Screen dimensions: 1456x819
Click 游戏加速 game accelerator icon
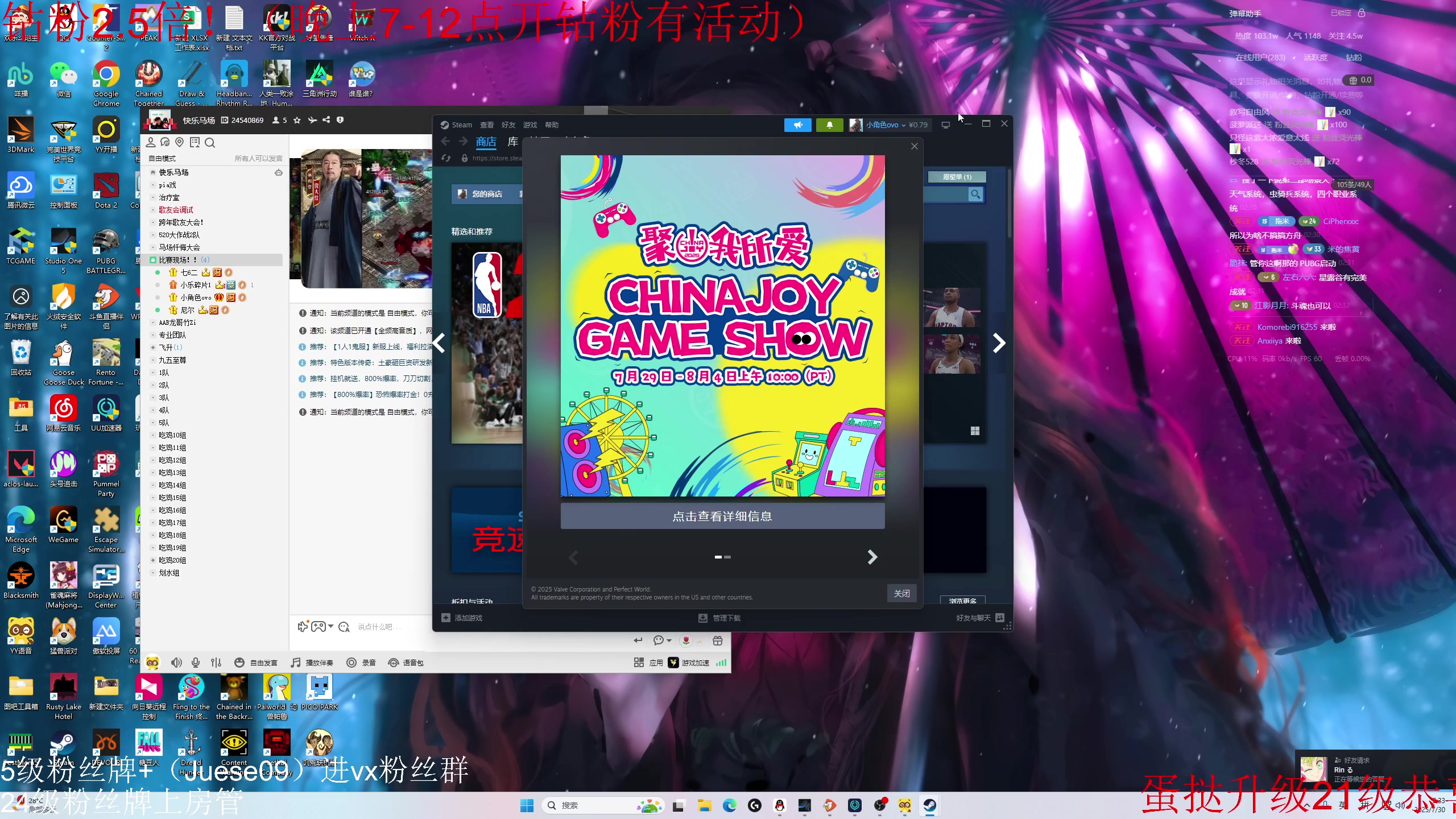point(673,663)
